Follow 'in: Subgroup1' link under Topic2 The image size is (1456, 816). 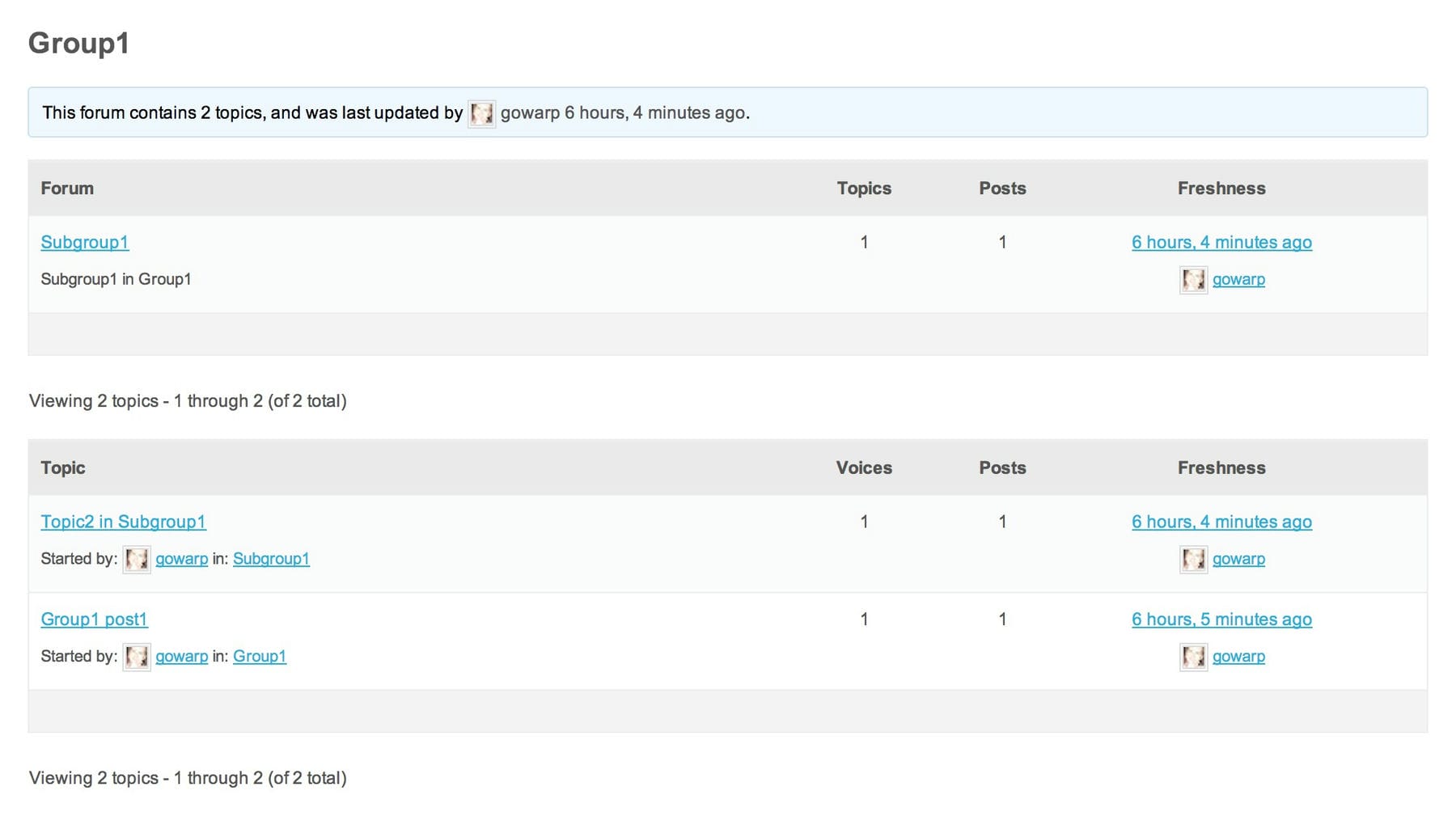pyautogui.click(x=271, y=560)
